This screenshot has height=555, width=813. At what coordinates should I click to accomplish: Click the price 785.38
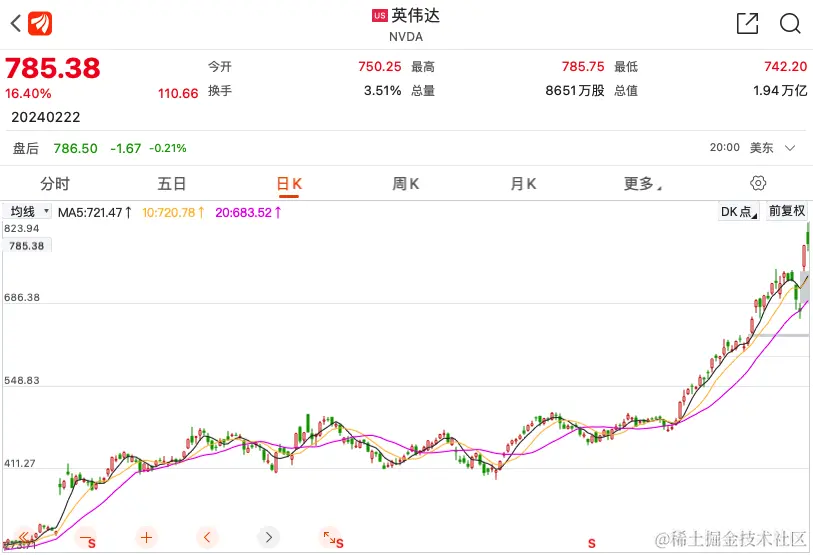pos(52,68)
